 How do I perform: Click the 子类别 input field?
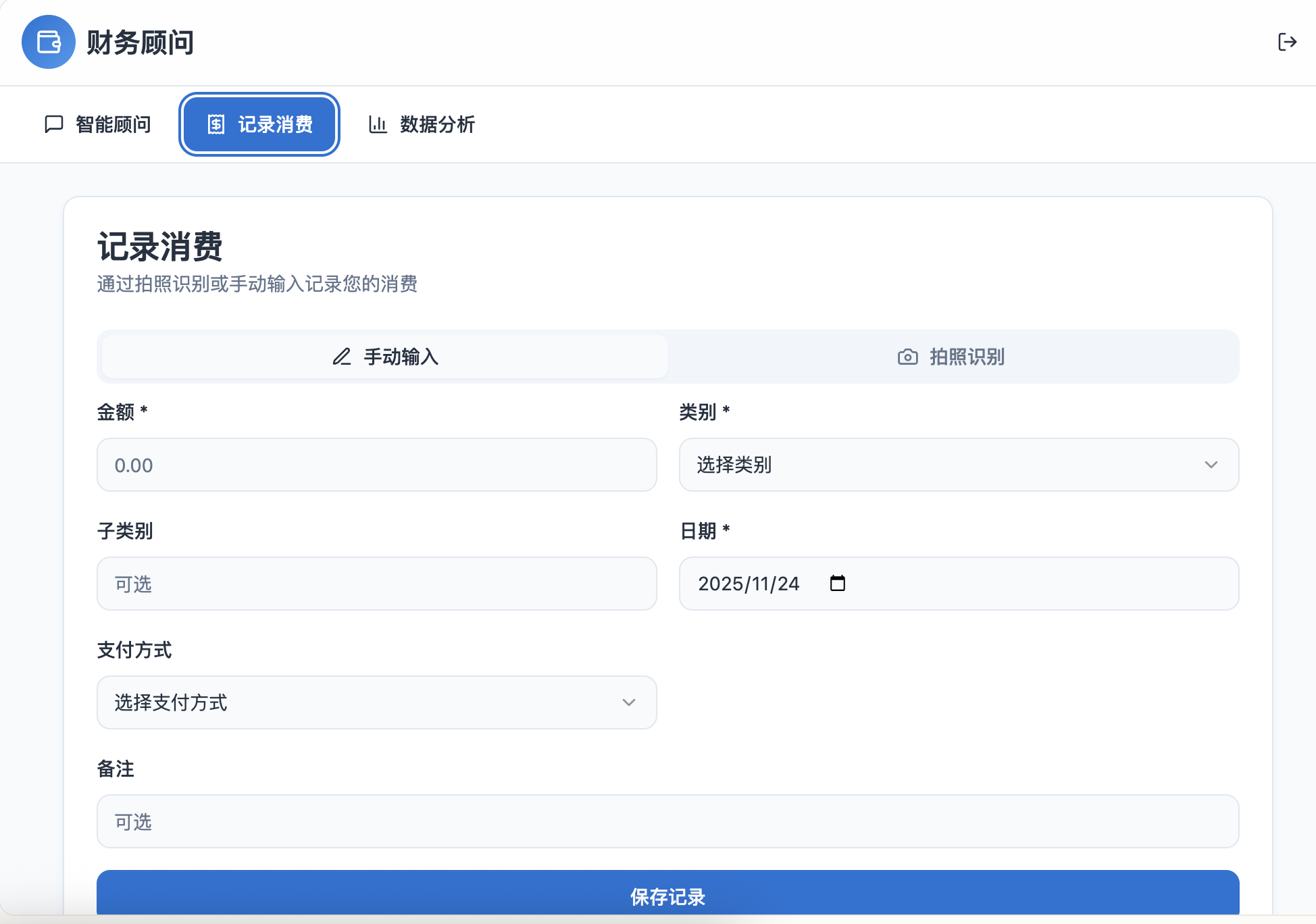tap(376, 584)
